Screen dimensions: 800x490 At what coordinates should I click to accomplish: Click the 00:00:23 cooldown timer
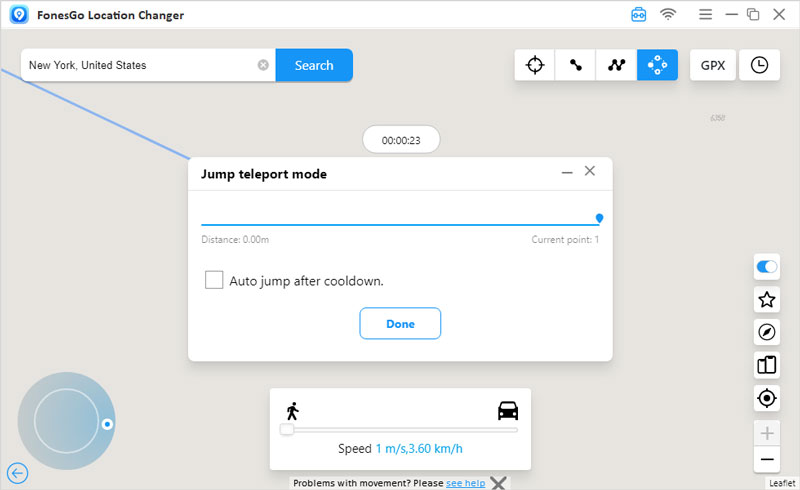(x=401, y=140)
